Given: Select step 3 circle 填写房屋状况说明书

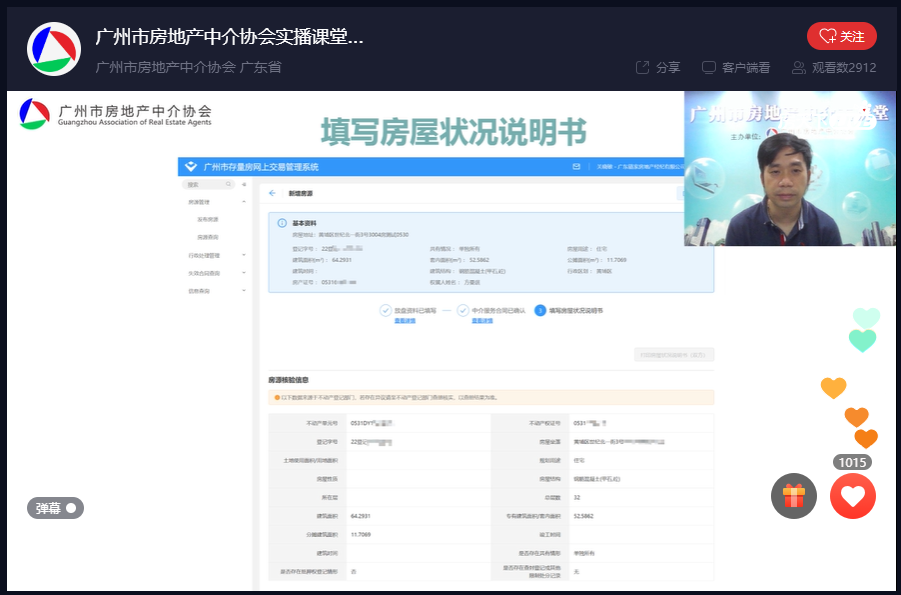Looking at the screenshot, I should (540, 310).
